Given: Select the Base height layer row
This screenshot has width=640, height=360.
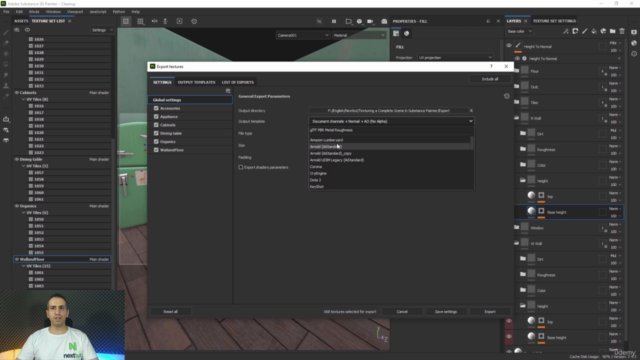Looking at the screenshot, I should tap(570, 212).
